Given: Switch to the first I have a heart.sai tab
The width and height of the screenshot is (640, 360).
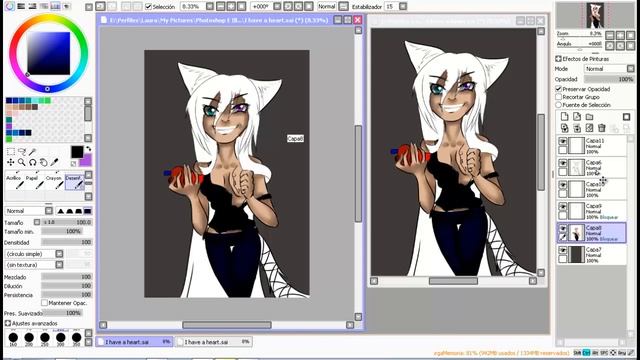Looking at the screenshot, I should pos(135,342).
